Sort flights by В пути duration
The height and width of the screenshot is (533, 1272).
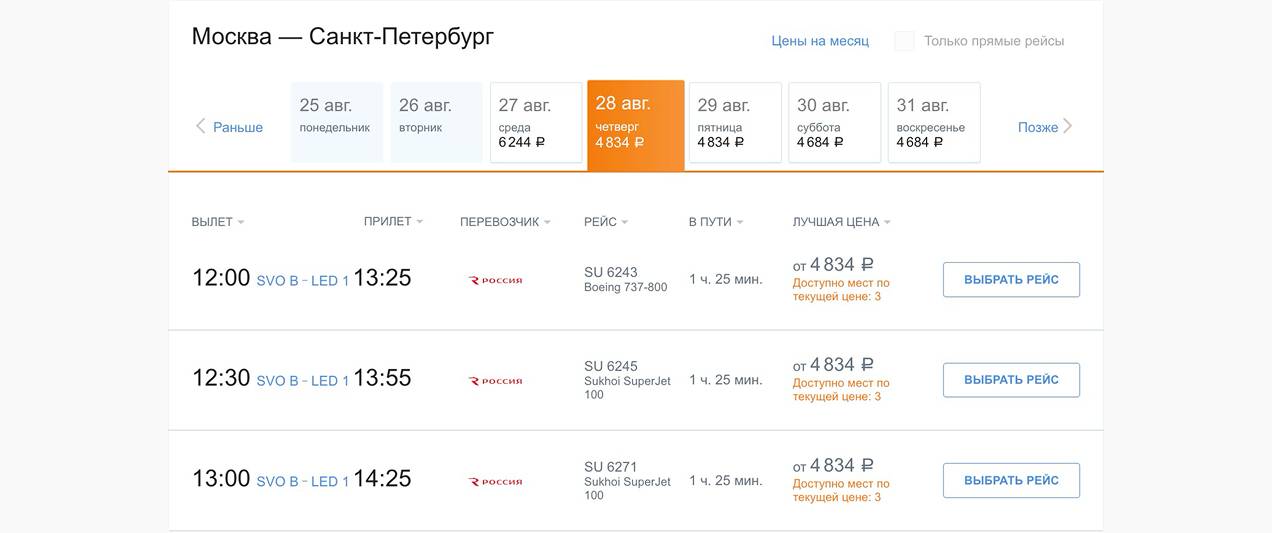pyautogui.click(x=716, y=222)
